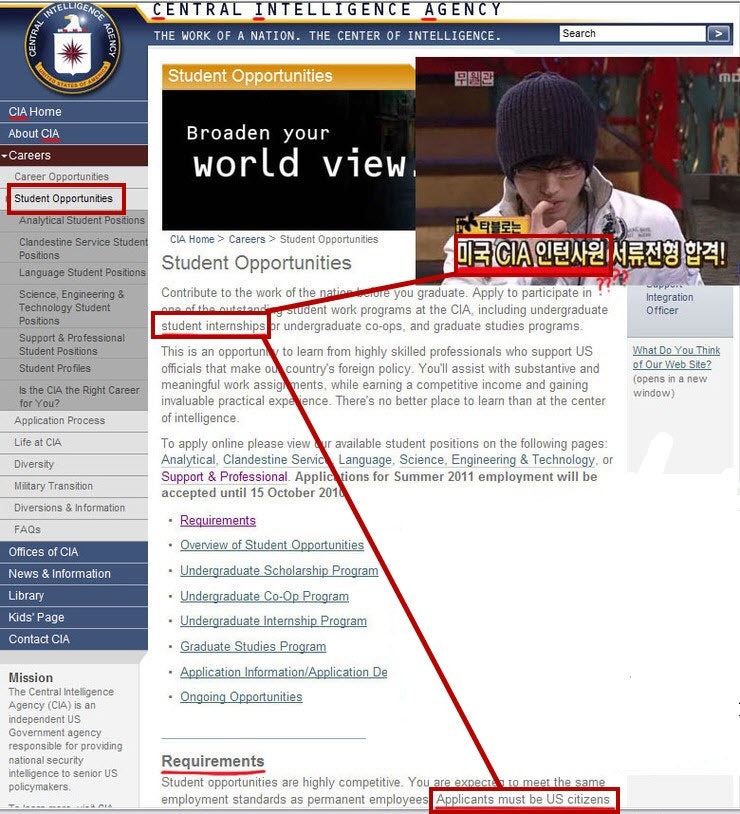This screenshot has width=740, height=814.
Task: Open Undergraduate Internship Program link
Action: coord(273,621)
